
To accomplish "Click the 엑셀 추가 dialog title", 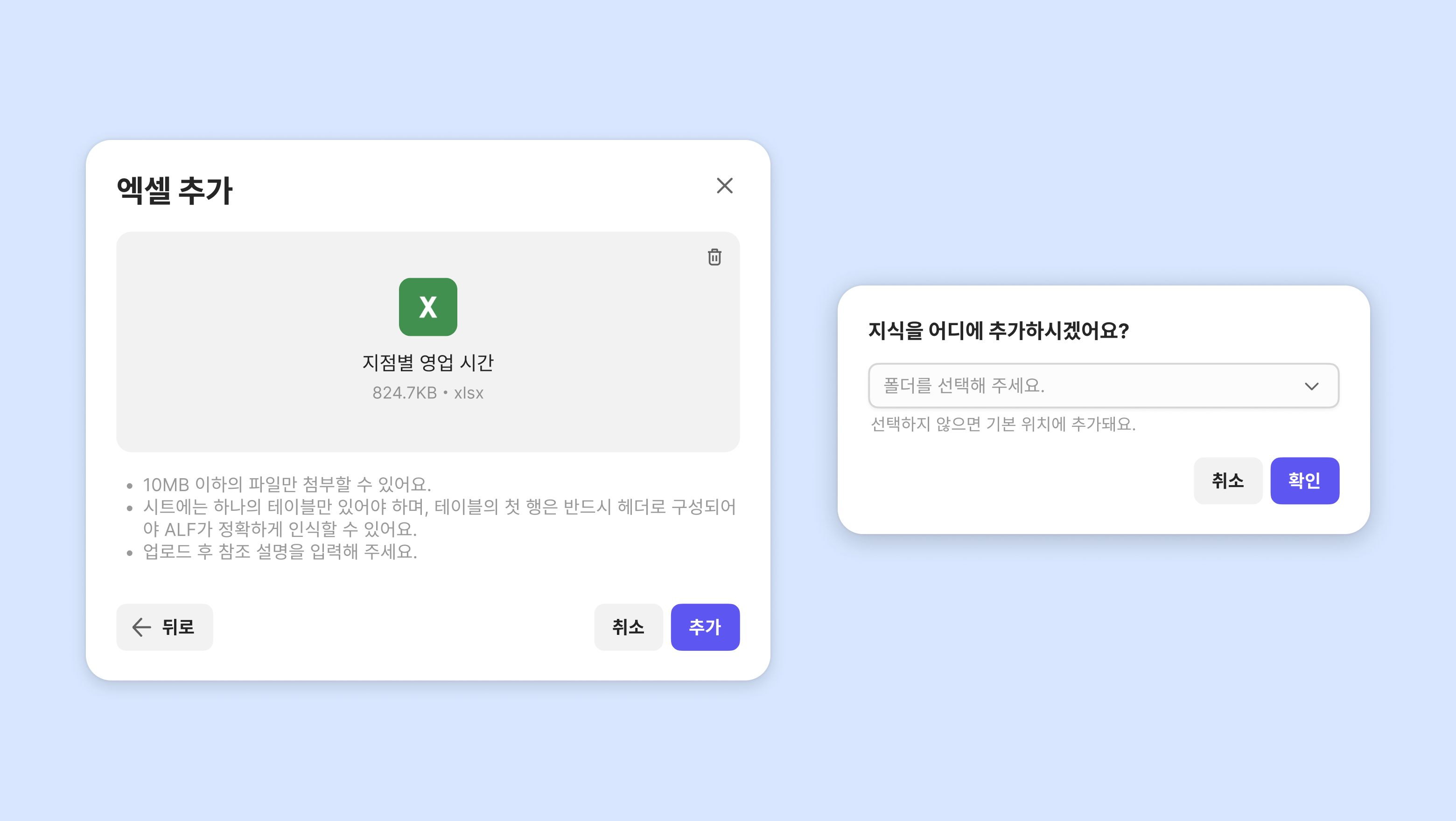I will [175, 190].
